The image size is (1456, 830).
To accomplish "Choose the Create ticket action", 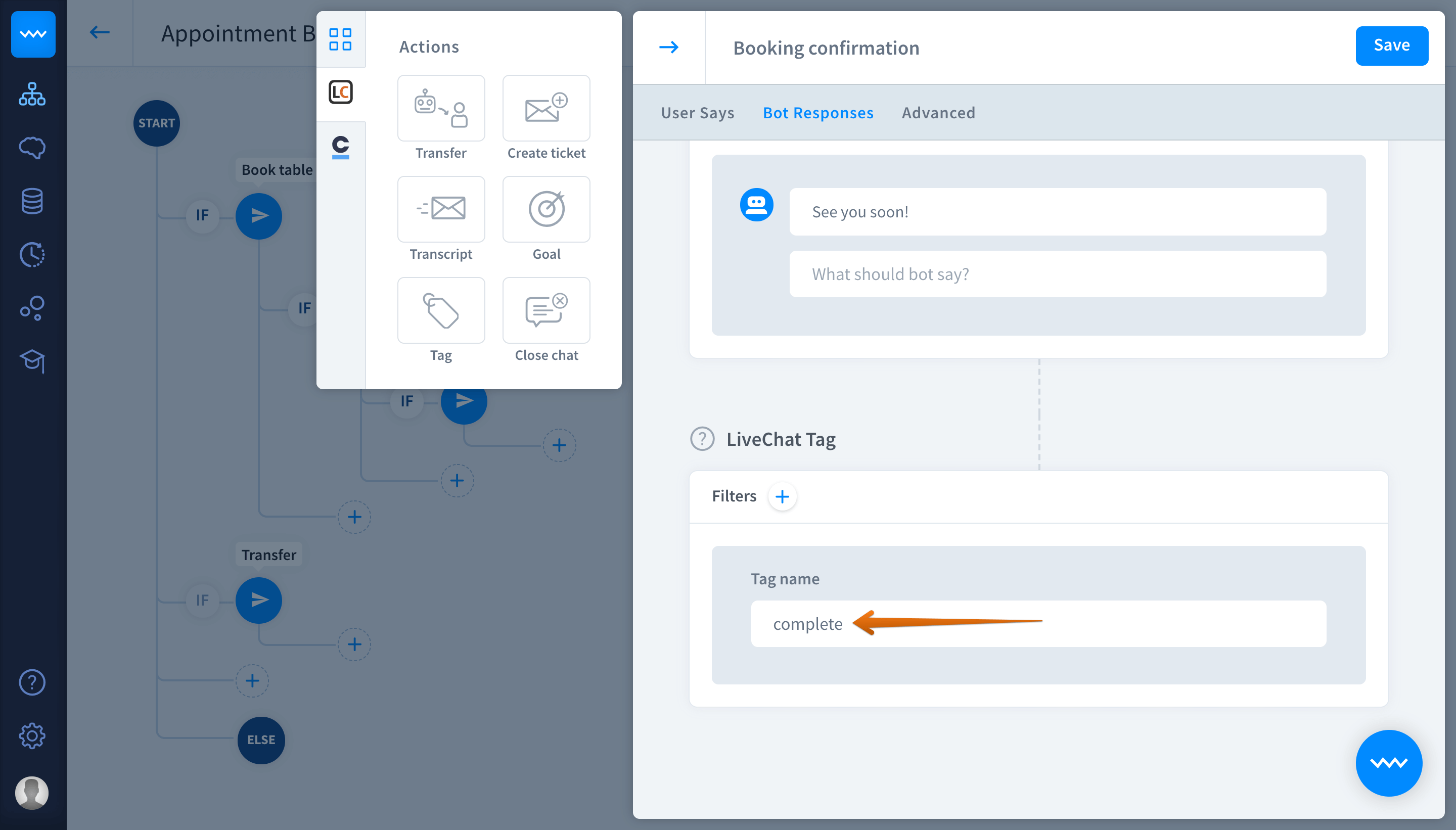I will click(545, 108).
